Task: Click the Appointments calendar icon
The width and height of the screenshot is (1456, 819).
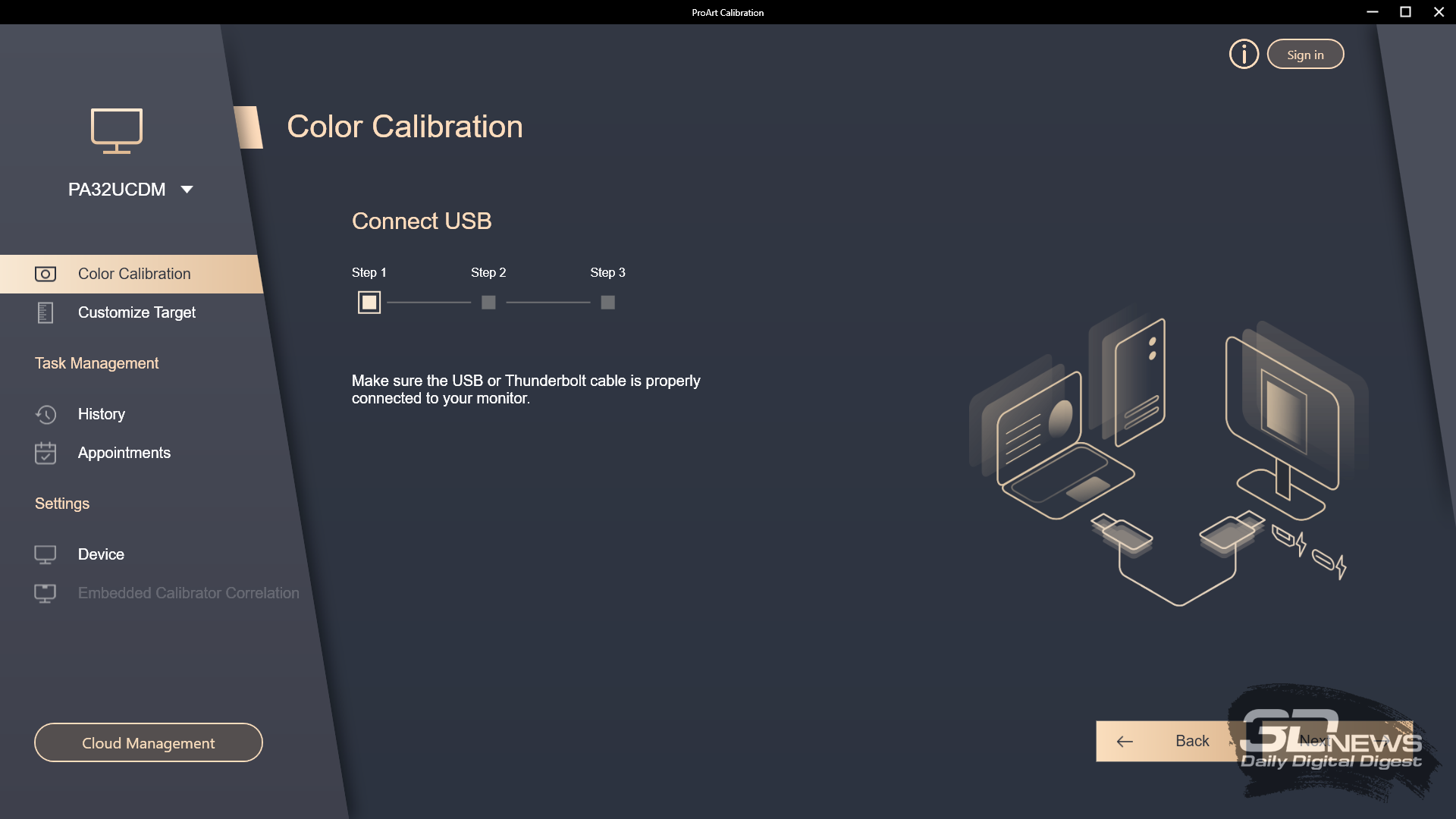Action: (45, 453)
